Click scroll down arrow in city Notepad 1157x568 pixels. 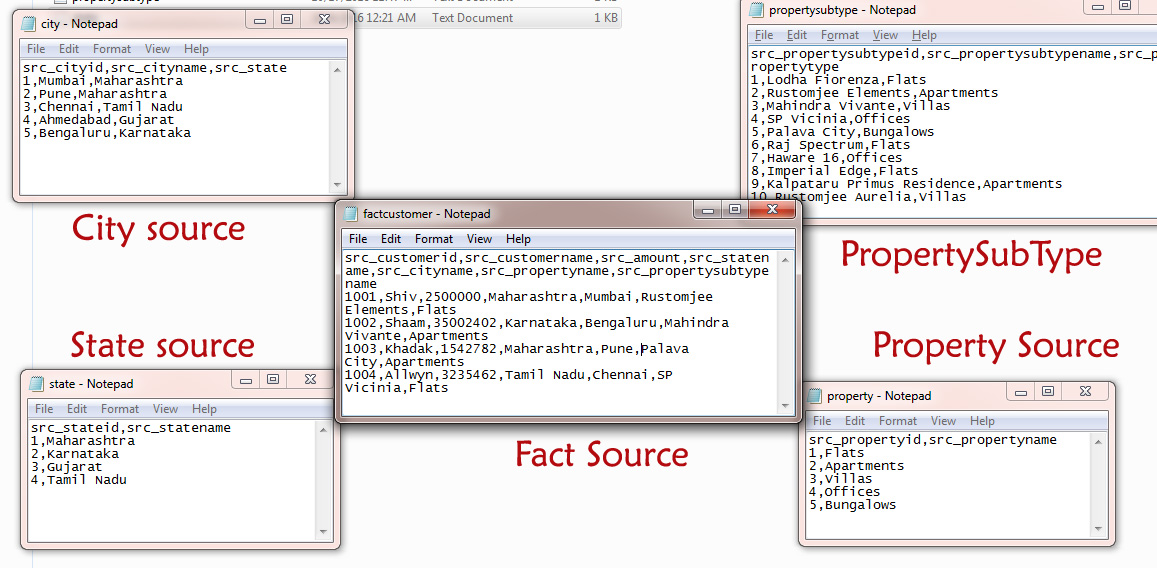(x=337, y=185)
